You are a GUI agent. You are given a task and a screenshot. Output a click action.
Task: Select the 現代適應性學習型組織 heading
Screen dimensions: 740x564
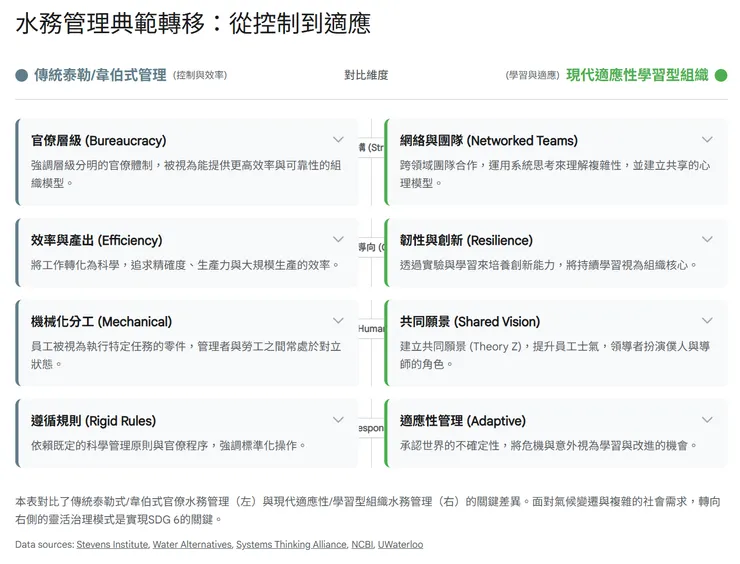coord(637,75)
